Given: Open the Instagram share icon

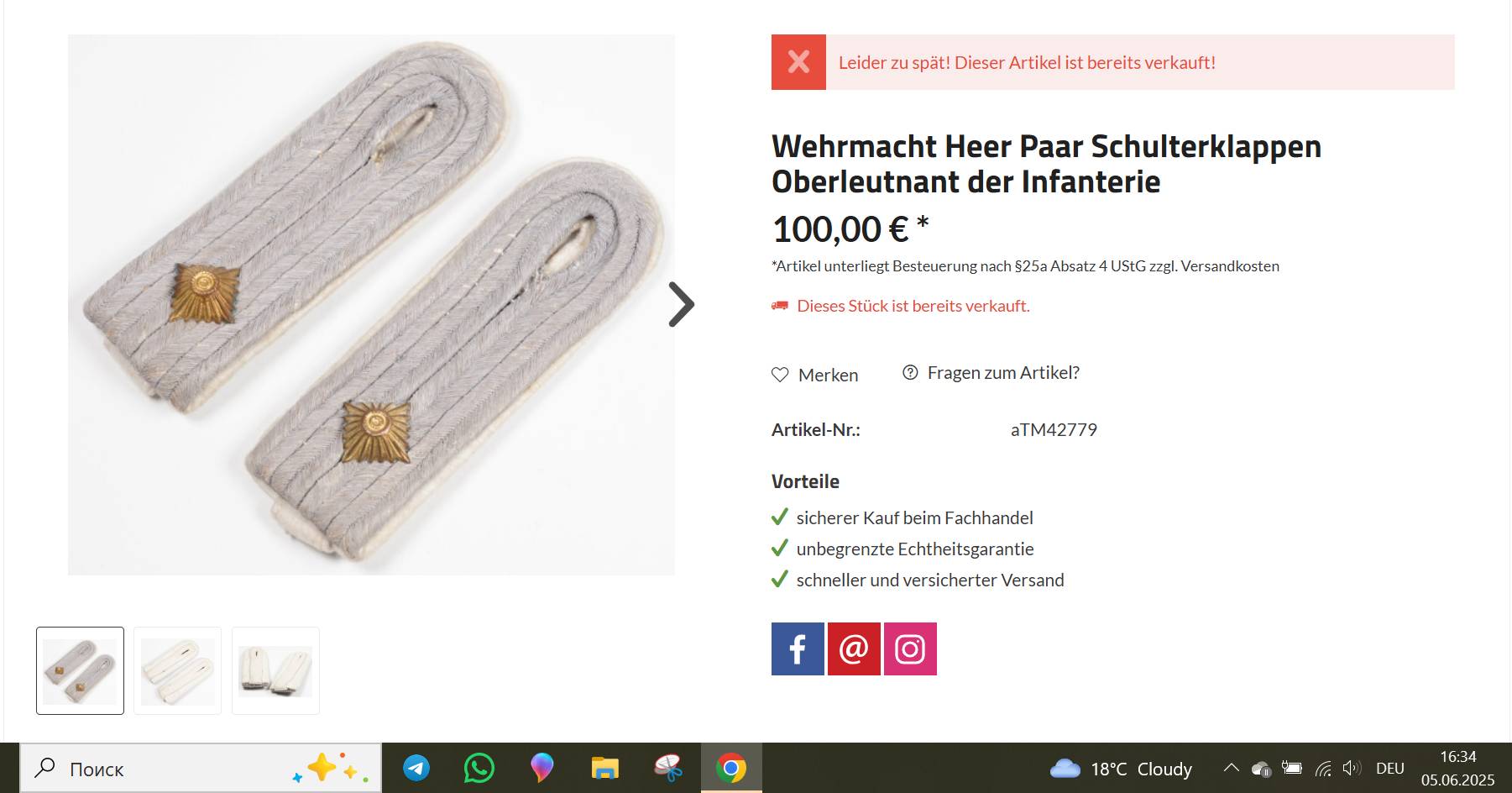Looking at the screenshot, I should pyautogui.click(x=910, y=649).
